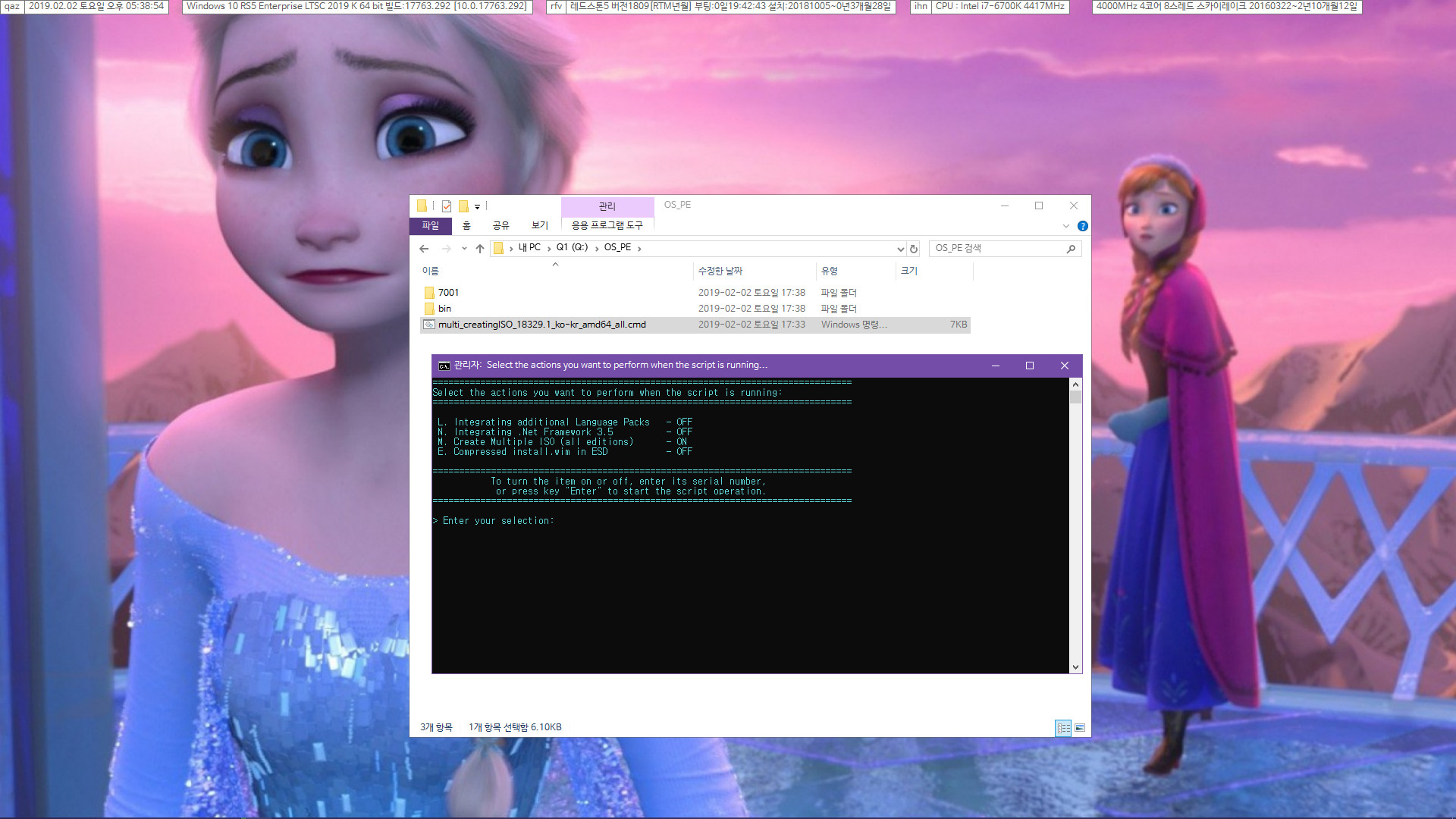The width and height of the screenshot is (1456, 819).
Task: Maximize the console window
Action: [1030, 366]
